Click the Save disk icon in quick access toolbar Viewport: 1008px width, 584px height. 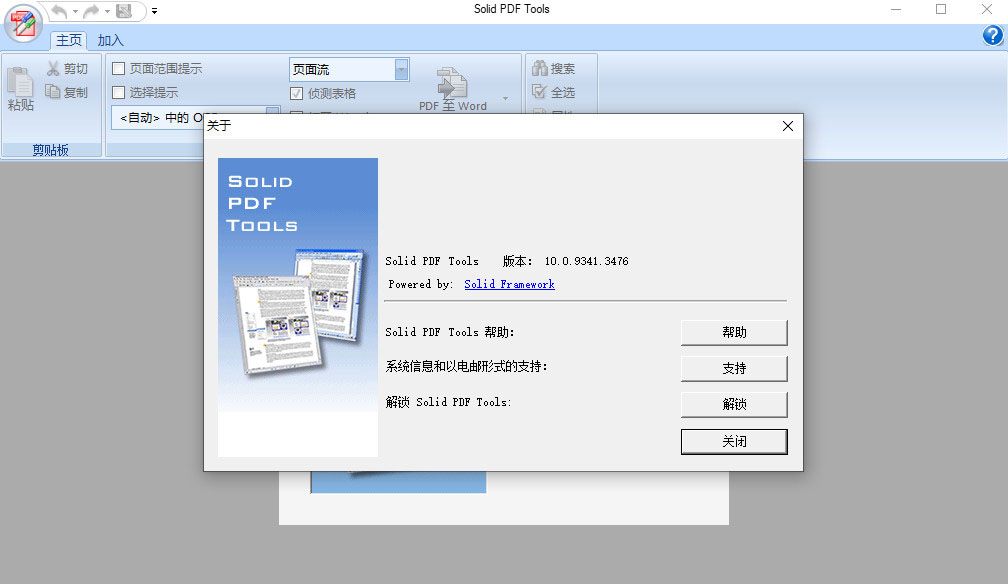click(x=124, y=11)
